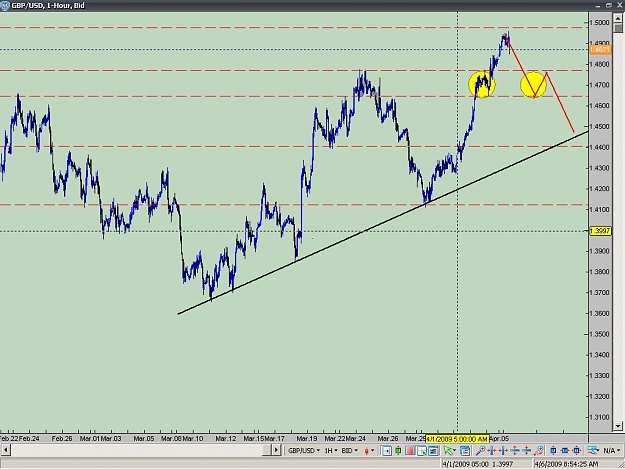Open the indicators lines icon dropdown

[x=594, y=451]
